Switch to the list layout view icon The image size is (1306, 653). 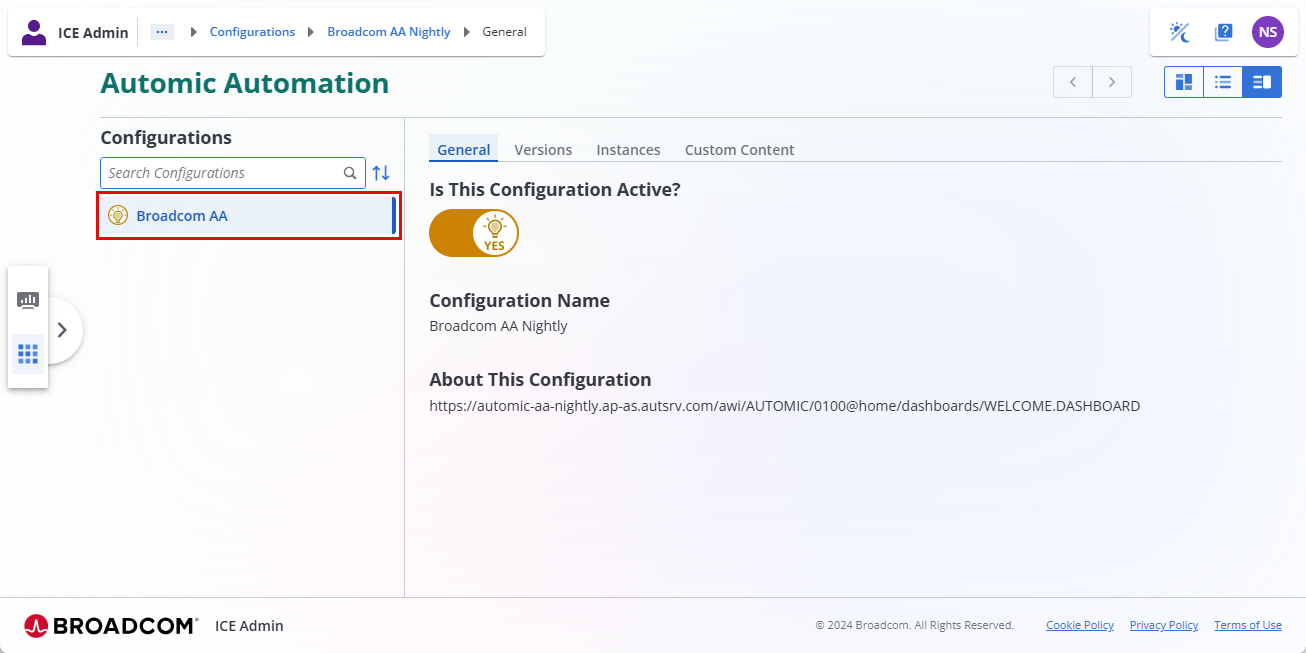coord(1222,82)
